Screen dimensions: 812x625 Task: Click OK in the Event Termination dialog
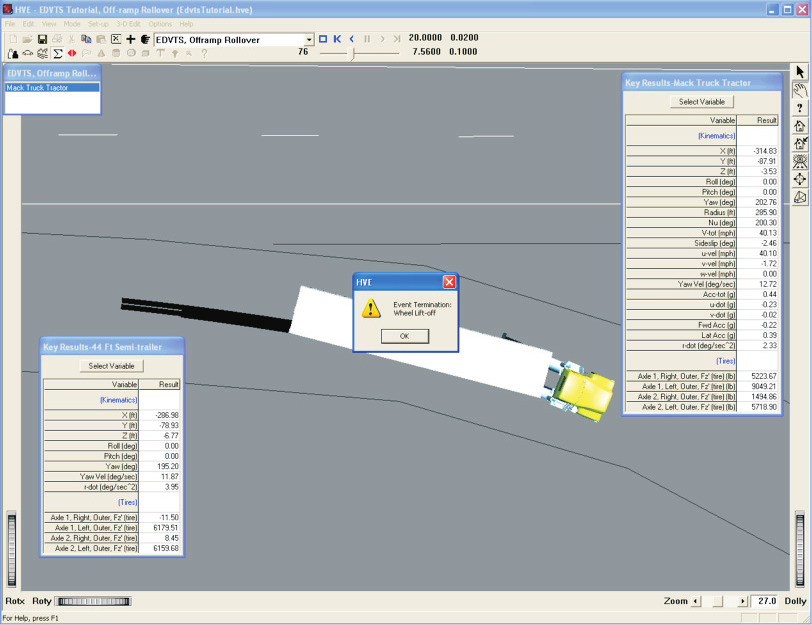pyautogui.click(x=404, y=336)
